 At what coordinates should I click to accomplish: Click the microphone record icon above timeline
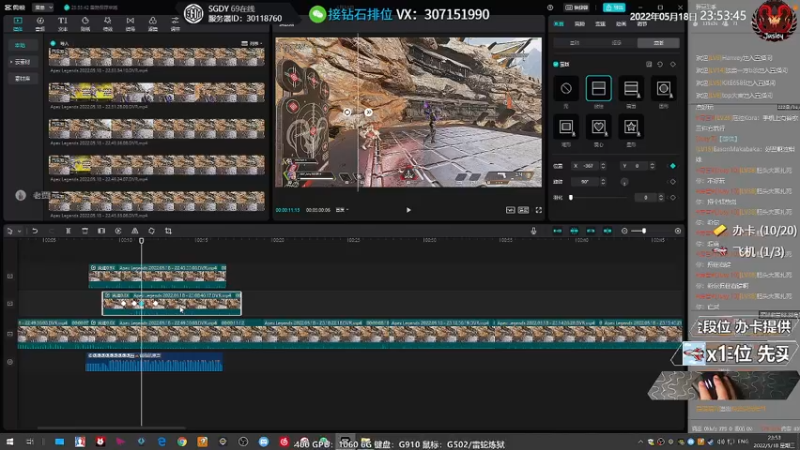pos(533,231)
